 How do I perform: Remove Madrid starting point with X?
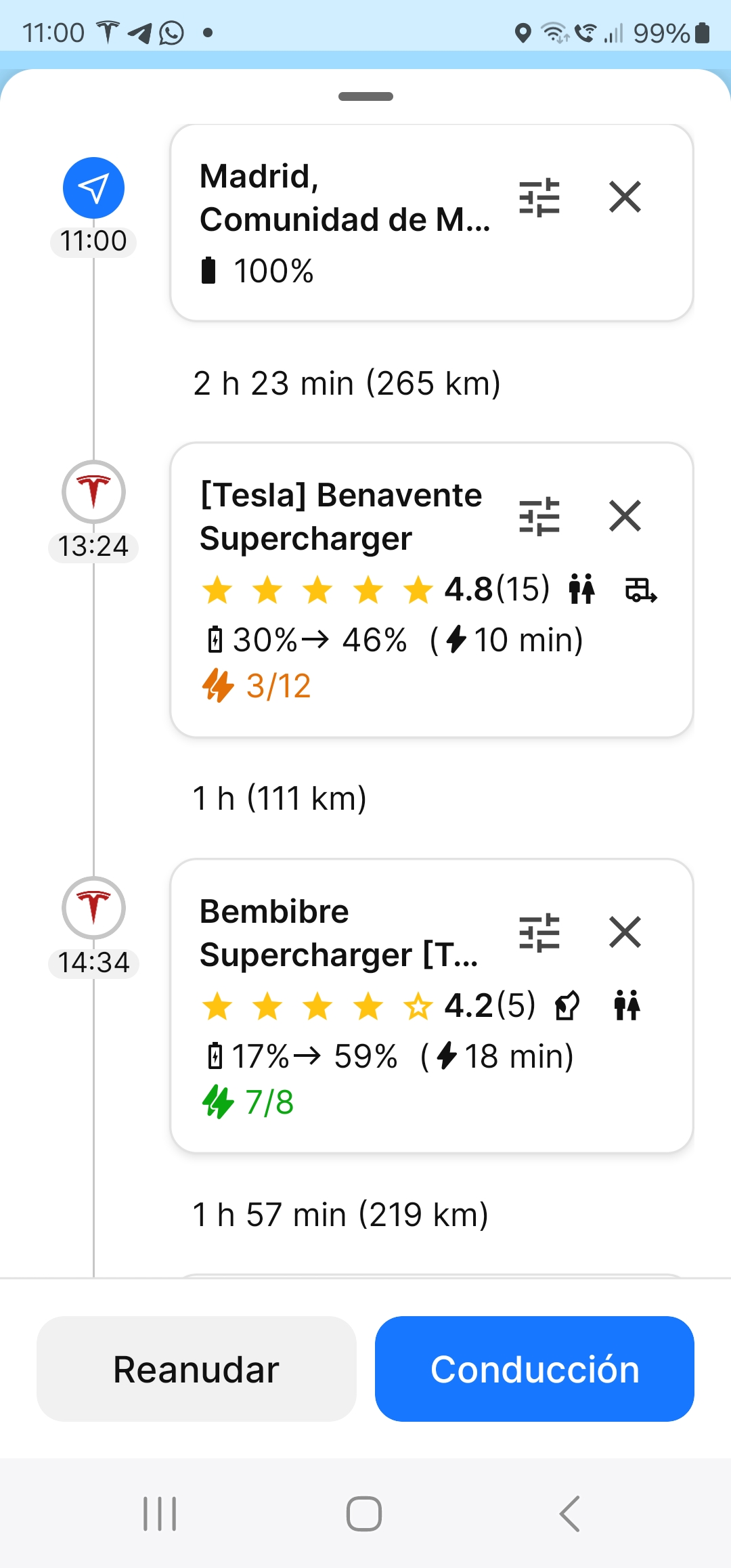pyautogui.click(x=625, y=198)
